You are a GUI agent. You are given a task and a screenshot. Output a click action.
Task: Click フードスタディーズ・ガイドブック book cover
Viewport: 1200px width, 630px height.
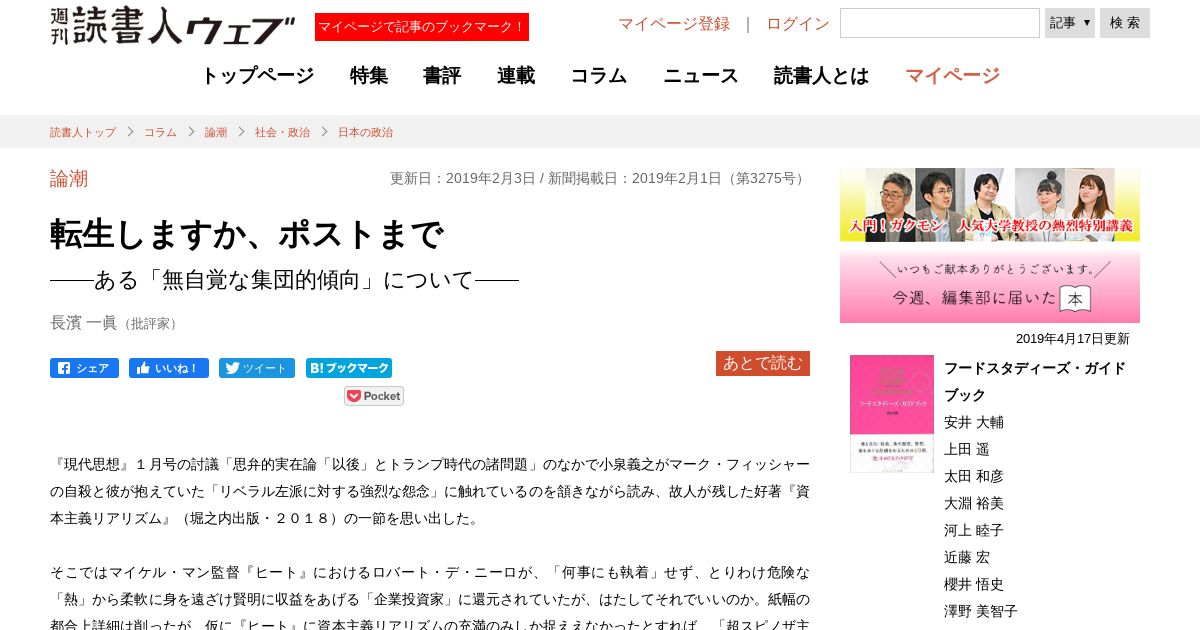pyautogui.click(x=892, y=414)
